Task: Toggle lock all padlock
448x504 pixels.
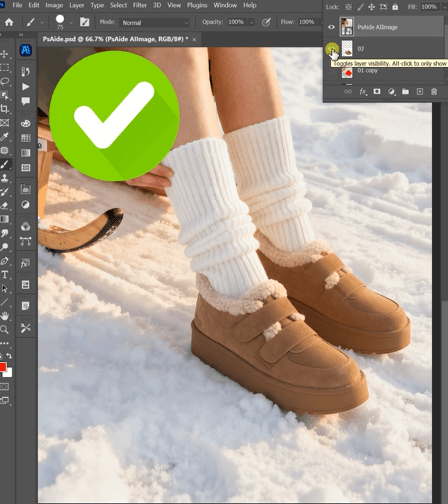Action: [395, 7]
